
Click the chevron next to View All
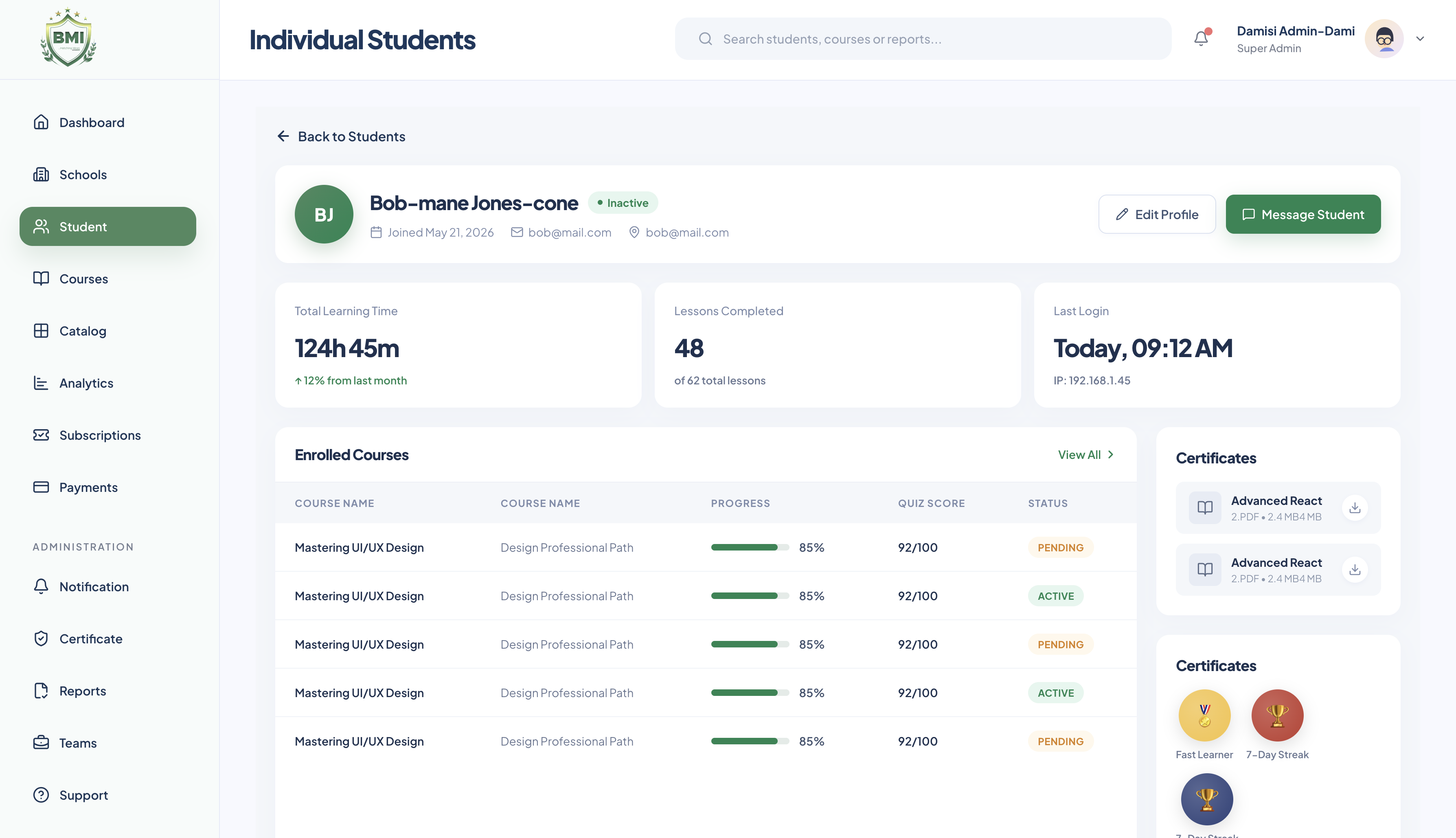1111,455
